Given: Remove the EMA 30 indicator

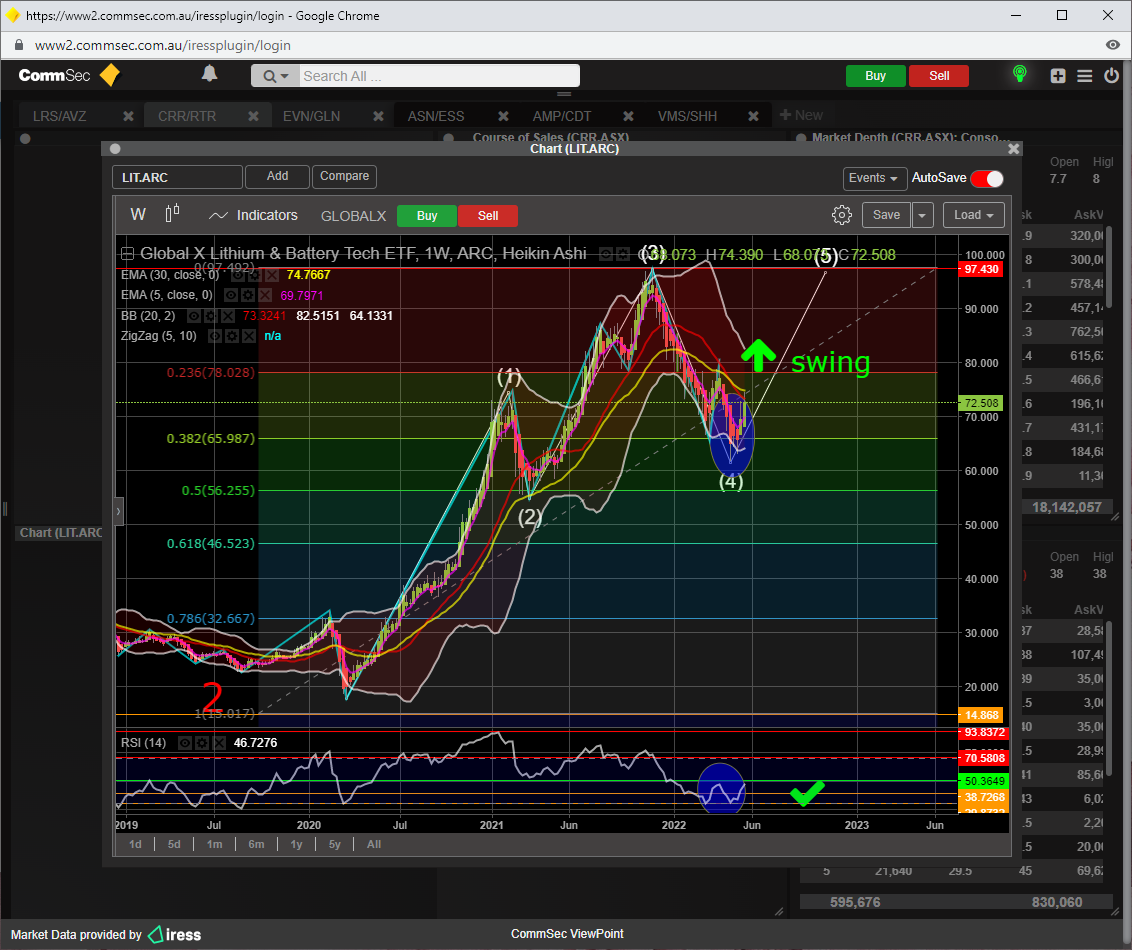Looking at the screenshot, I should (x=271, y=275).
